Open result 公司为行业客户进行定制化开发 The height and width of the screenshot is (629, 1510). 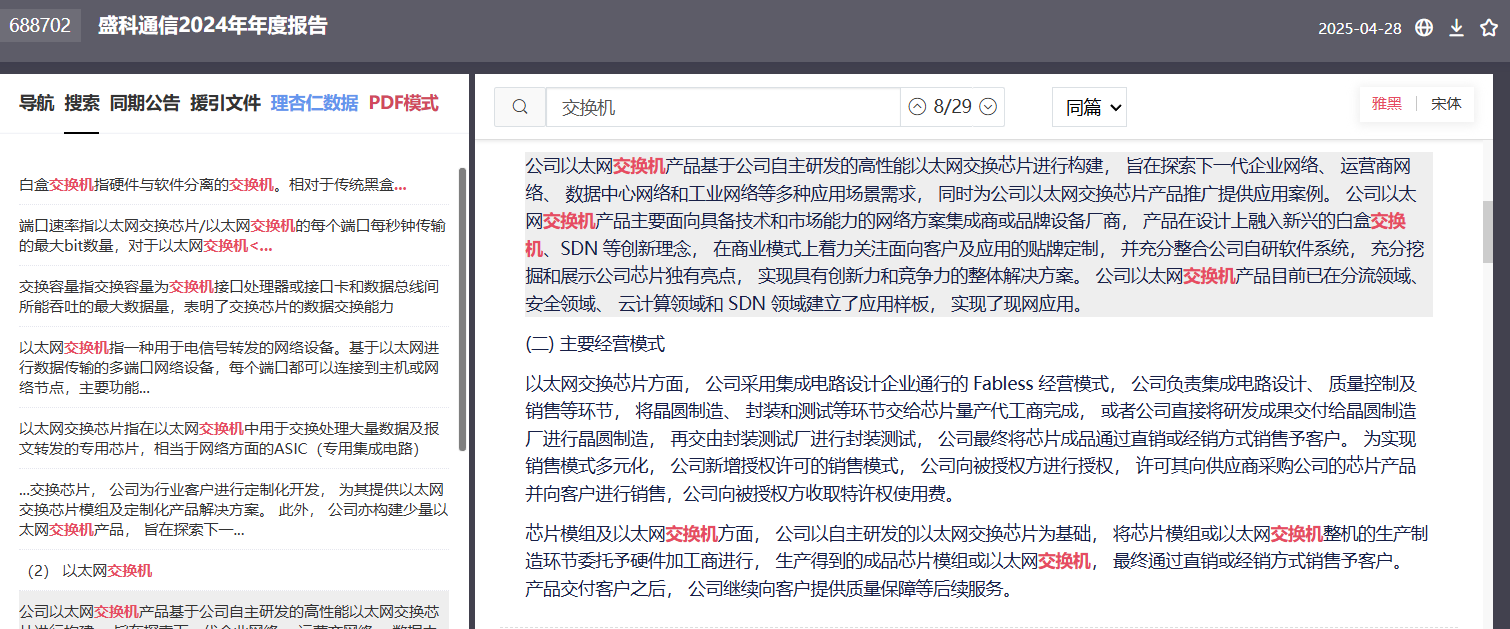(x=233, y=509)
